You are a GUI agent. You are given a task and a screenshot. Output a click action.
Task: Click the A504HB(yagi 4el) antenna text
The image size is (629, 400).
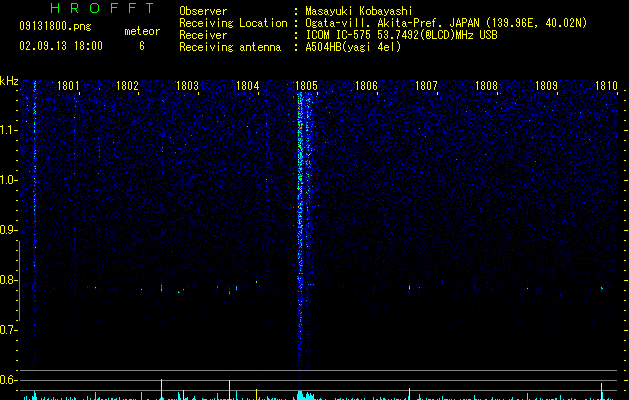(353, 47)
